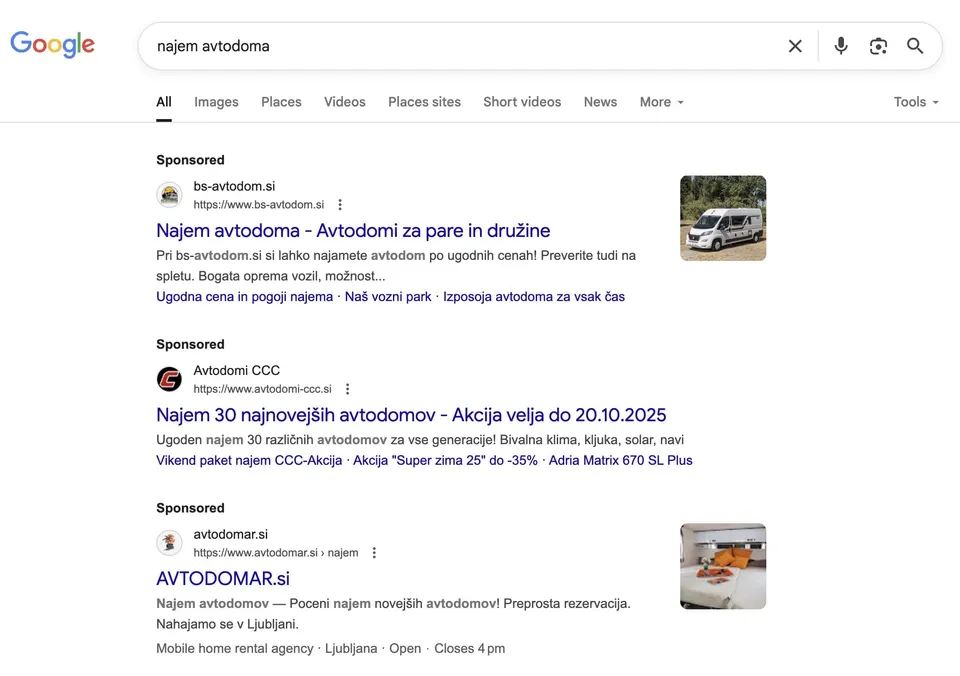This screenshot has height=676, width=960.
Task: Switch to Places tab
Action: pos(281,102)
